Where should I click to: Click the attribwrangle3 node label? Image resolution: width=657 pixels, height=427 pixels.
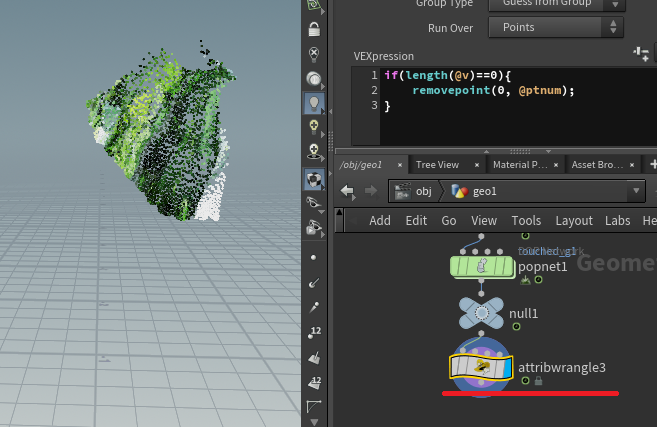pos(561,367)
